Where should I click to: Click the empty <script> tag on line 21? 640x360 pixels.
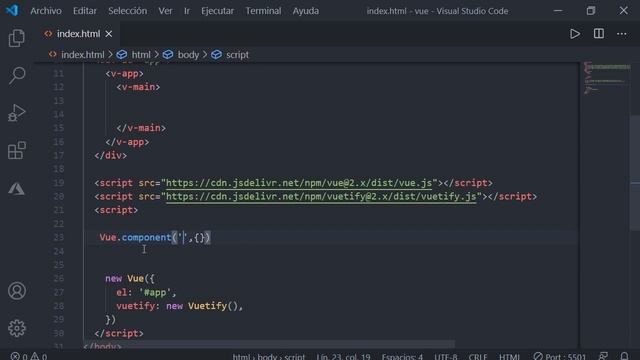[x=116, y=210]
